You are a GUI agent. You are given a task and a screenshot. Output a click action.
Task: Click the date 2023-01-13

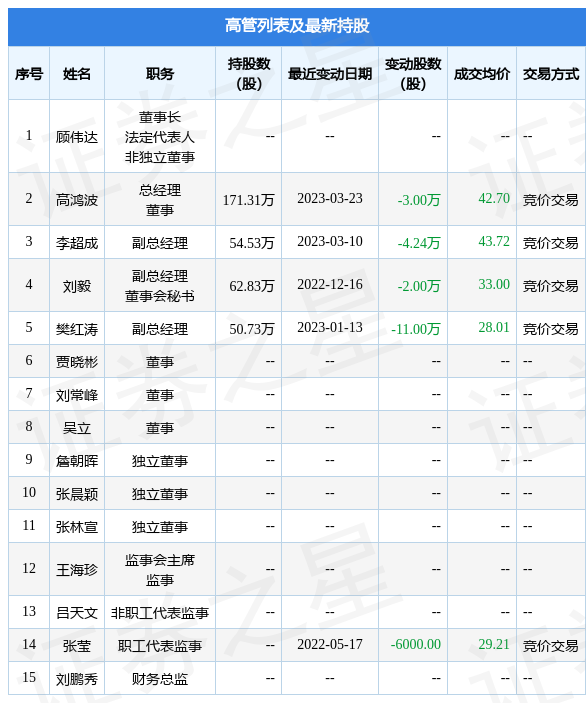[330, 327]
